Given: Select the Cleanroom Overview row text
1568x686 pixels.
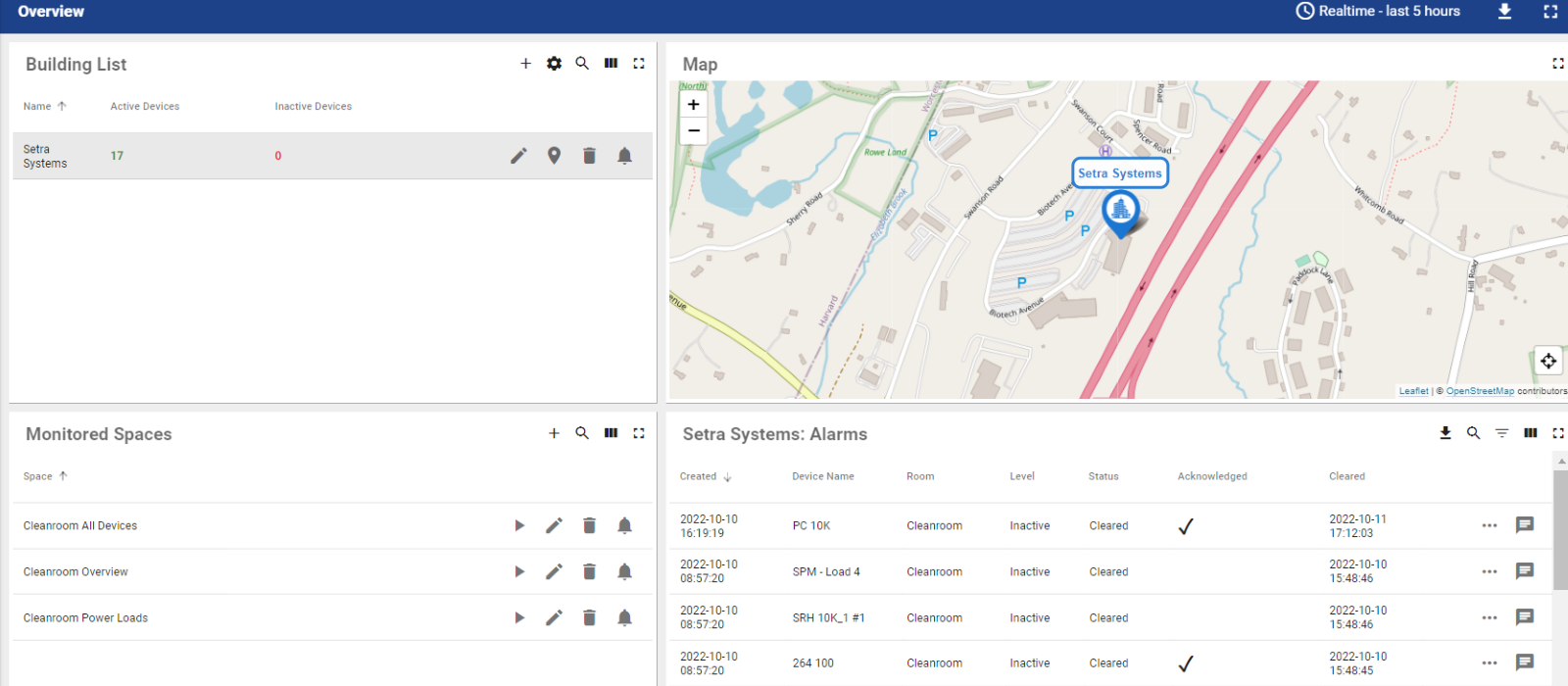Looking at the screenshot, I should click(75, 572).
